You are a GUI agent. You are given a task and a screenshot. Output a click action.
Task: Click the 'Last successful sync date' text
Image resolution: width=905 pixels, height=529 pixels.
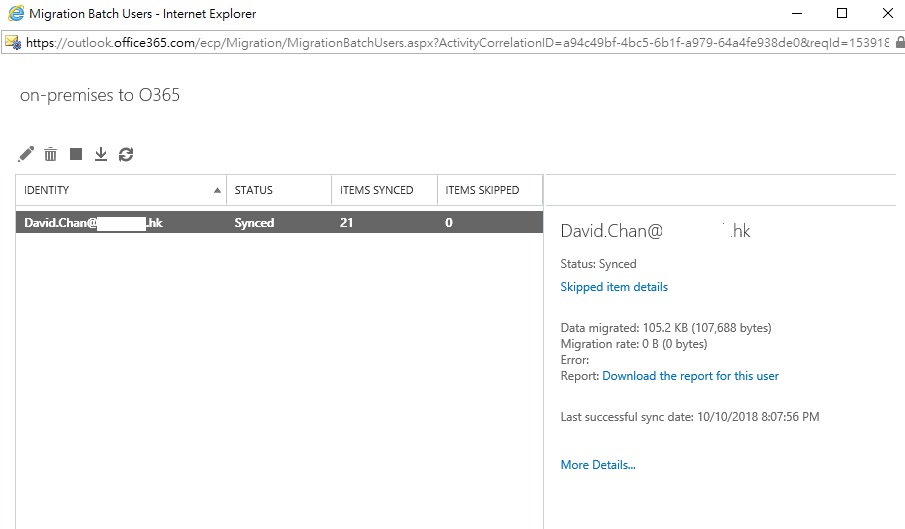coord(690,417)
